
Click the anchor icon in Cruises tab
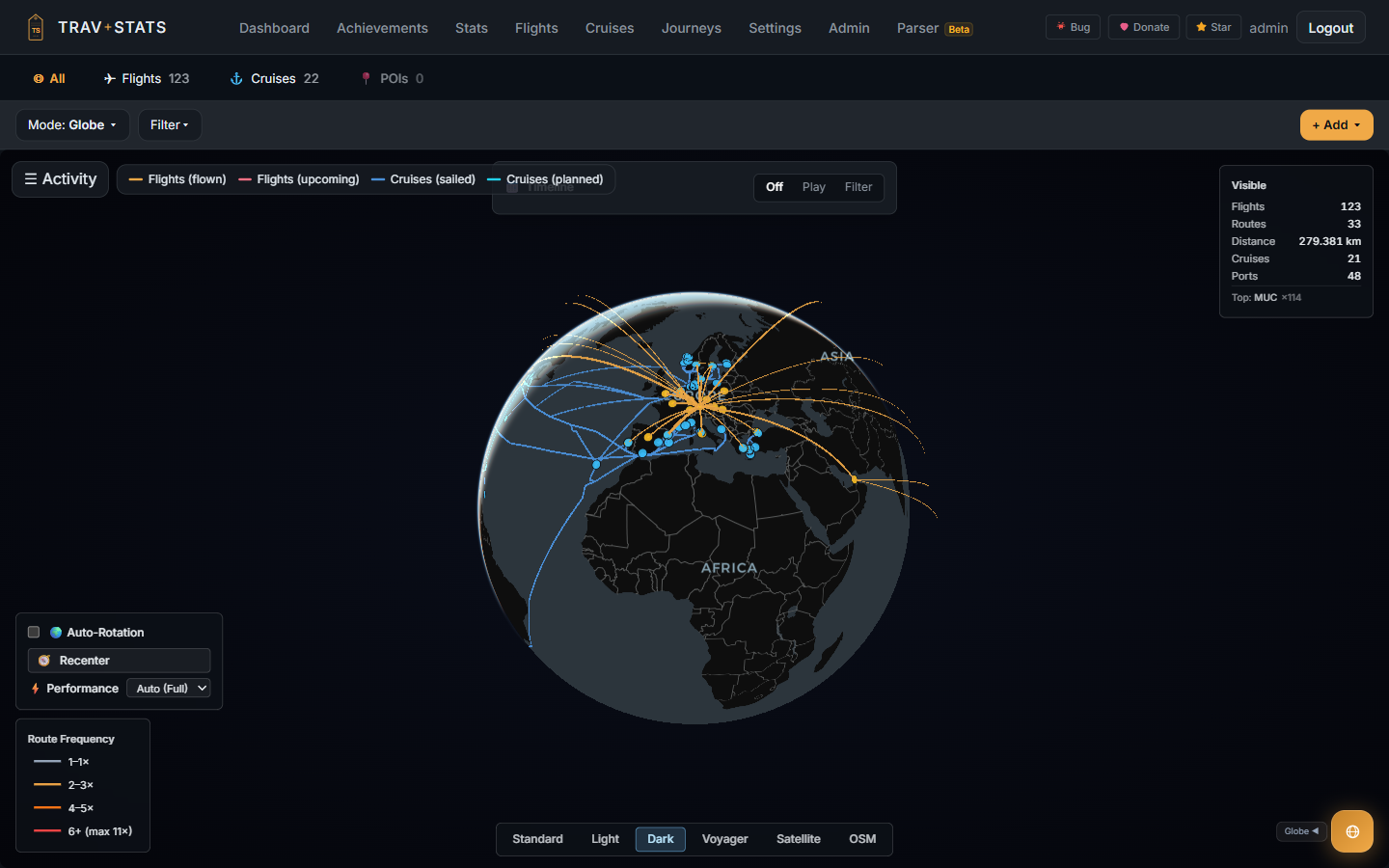pos(236,79)
